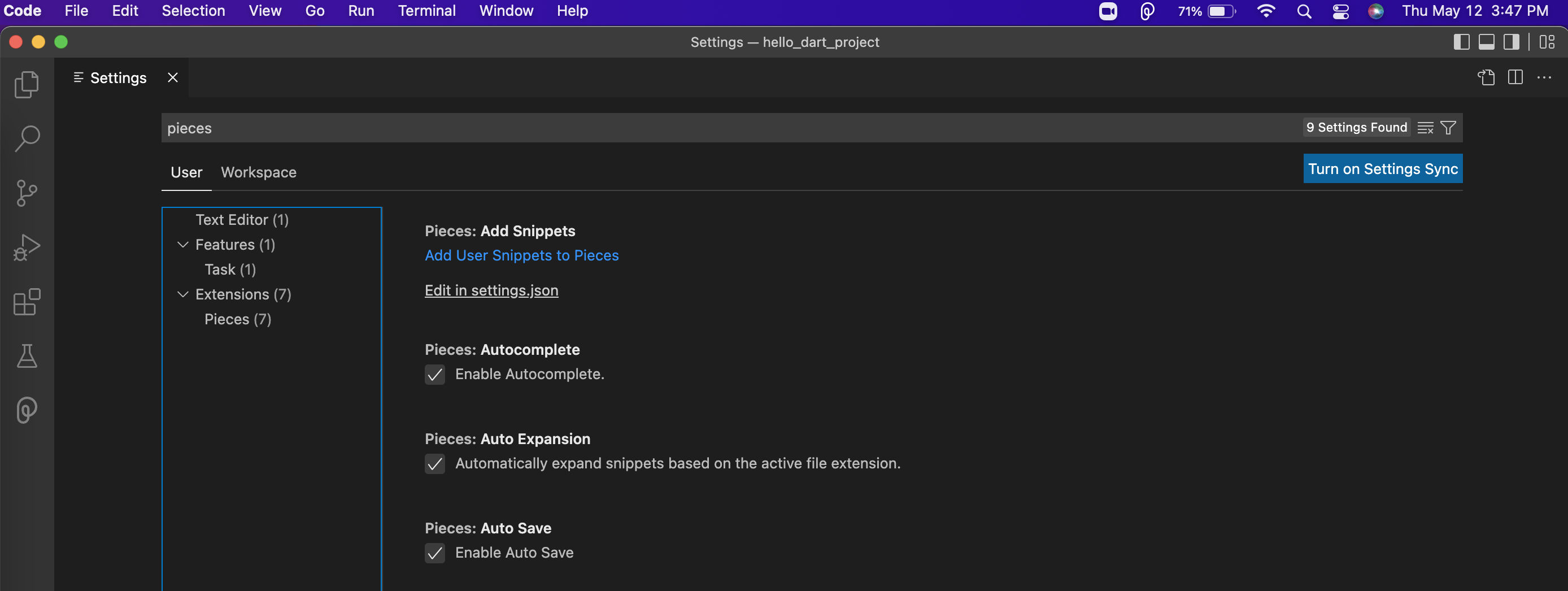Open the Help menu
Viewport: 1568px width, 591px height.
point(572,11)
